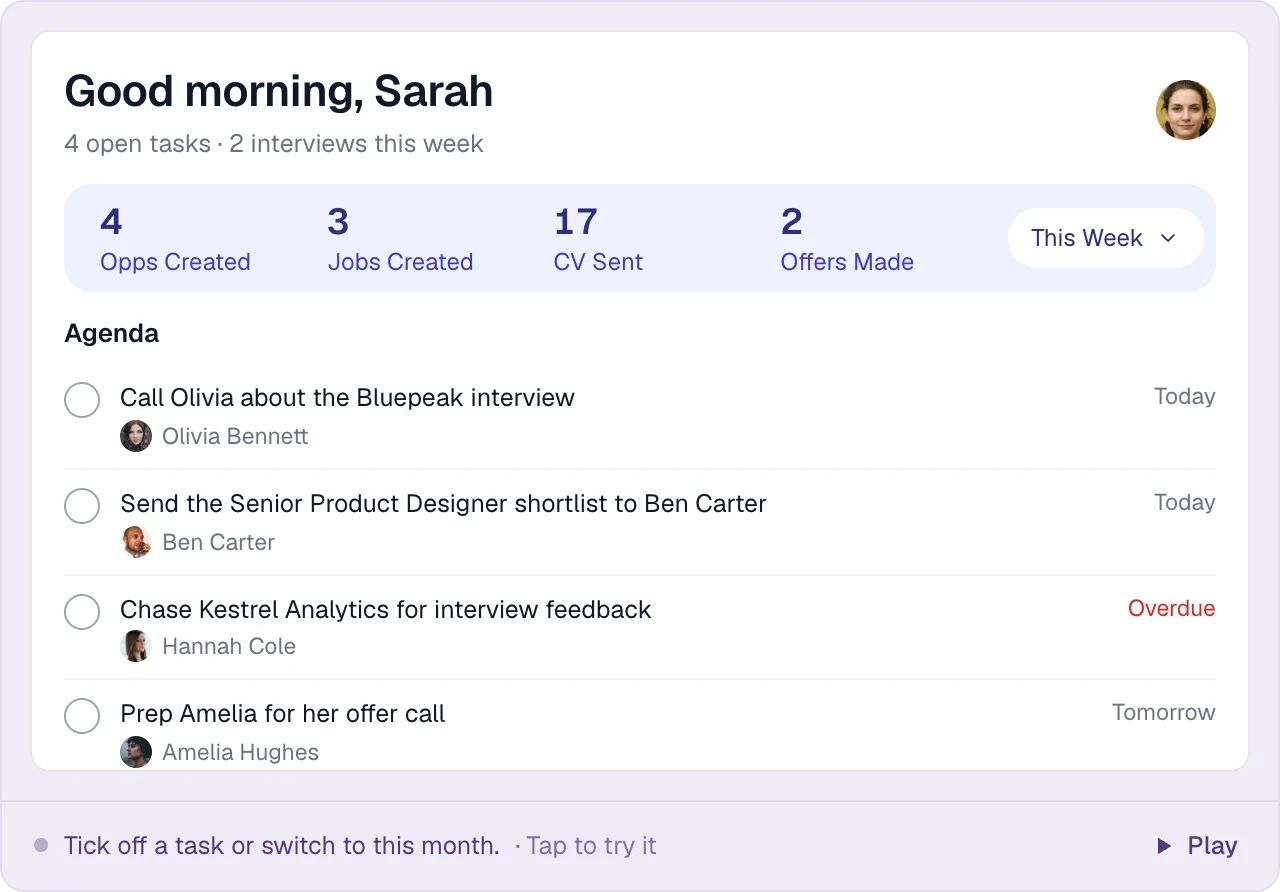Click the Tomorrow due label
Screen dimensions: 1280x892
tap(1164, 712)
